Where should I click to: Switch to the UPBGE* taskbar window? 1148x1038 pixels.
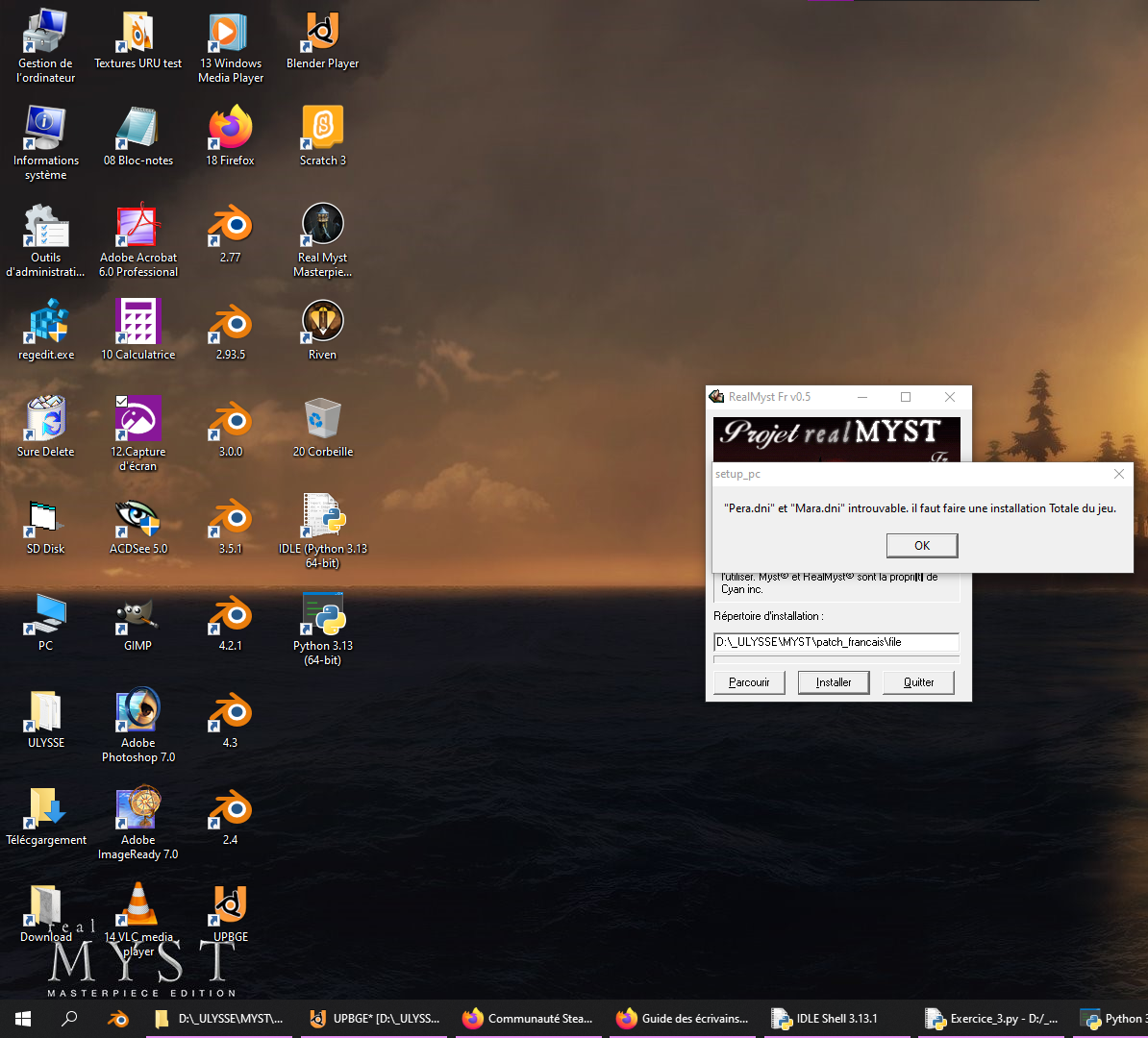coord(374,1018)
